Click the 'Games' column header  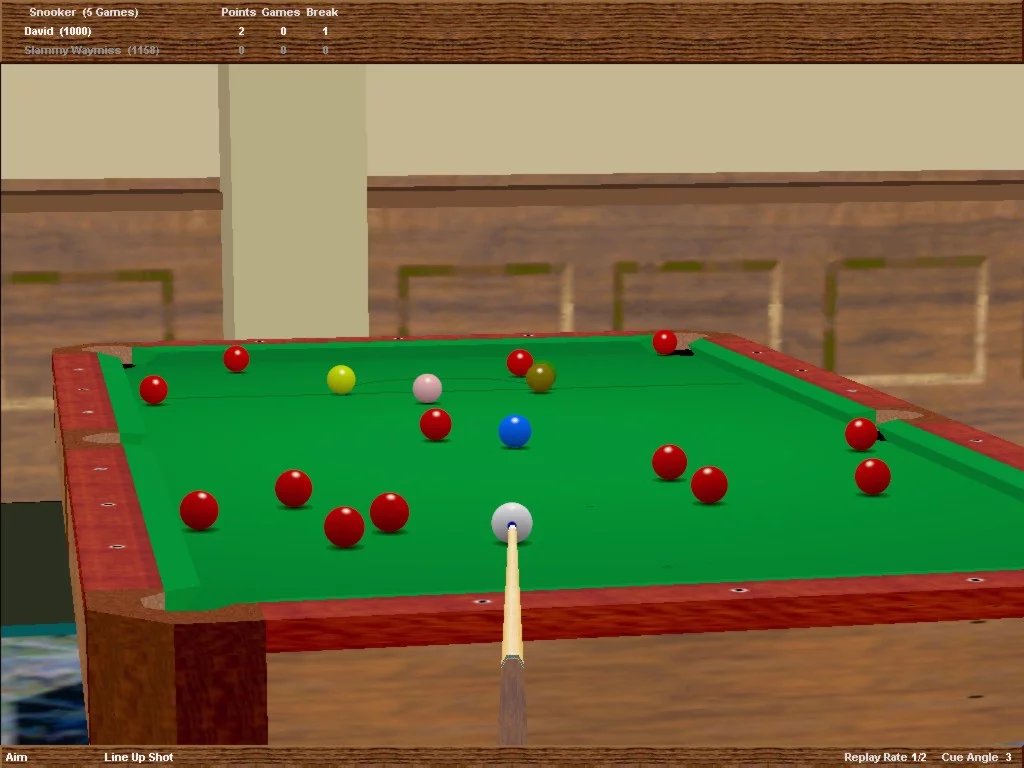click(x=281, y=12)
